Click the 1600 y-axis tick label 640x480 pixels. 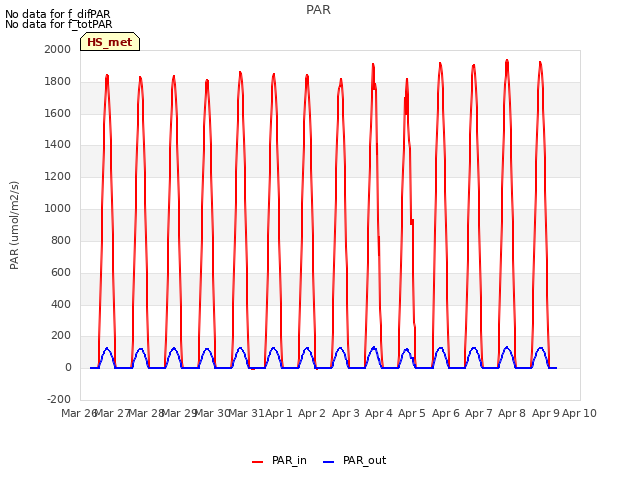[58, 113]
